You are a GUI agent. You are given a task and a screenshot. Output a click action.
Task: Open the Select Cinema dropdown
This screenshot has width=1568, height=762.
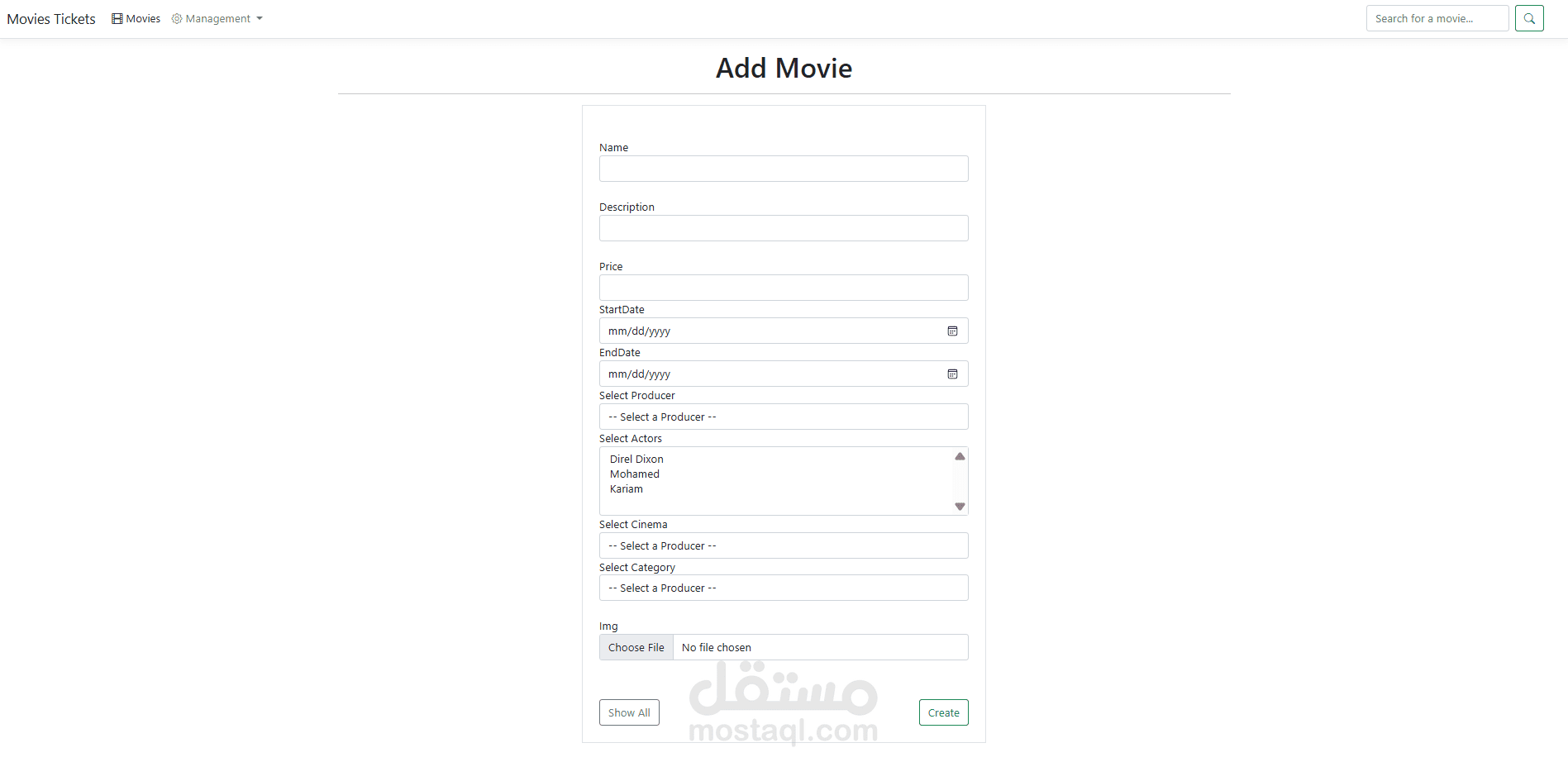783,545
